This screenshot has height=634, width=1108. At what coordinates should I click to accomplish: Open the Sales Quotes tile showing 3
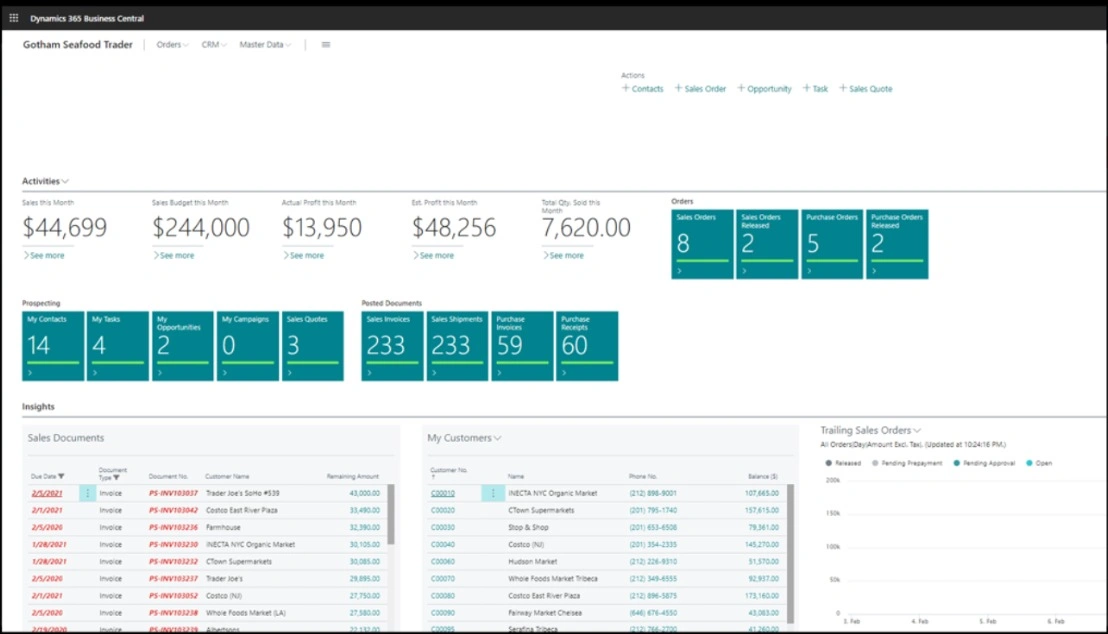point(313,346)
